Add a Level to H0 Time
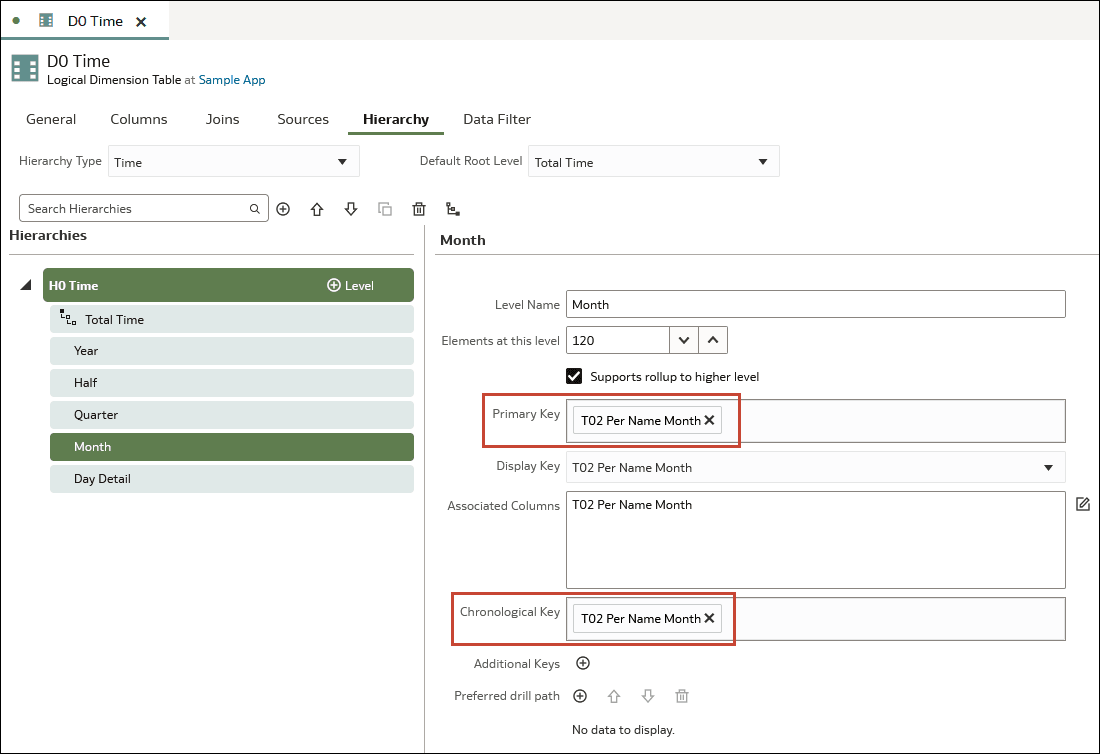 click(350, 285)
